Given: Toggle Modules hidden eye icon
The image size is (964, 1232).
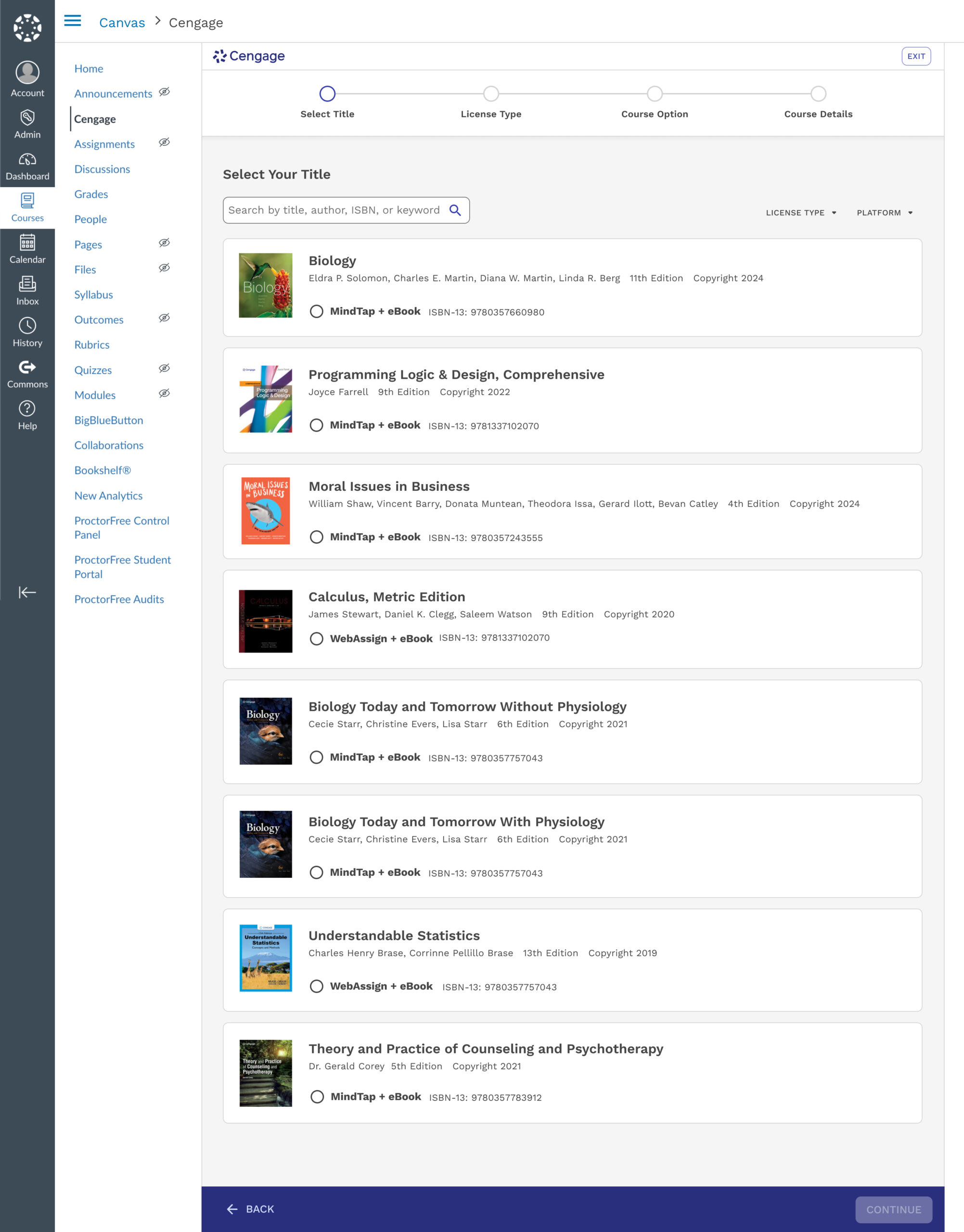Looking at the screenshot, I should point(164,393).
